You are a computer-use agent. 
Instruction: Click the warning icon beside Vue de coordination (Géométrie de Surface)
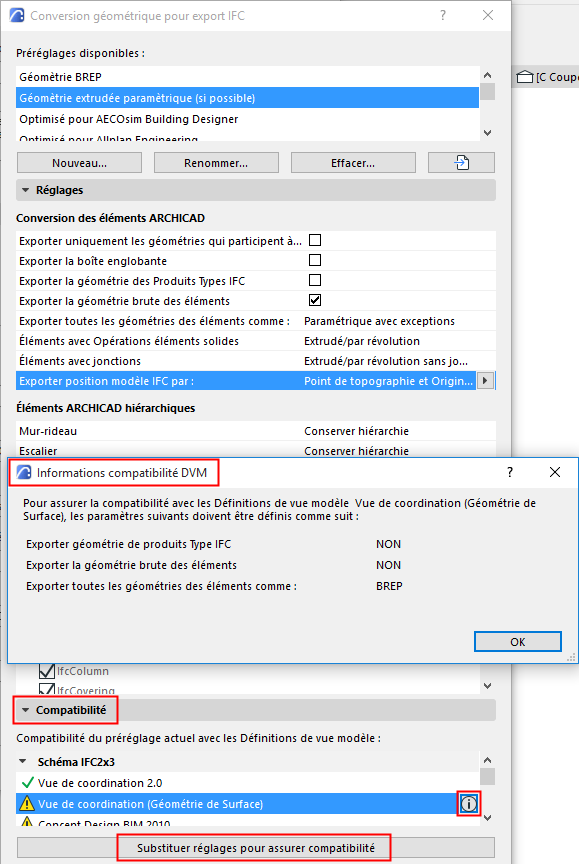pos(26,804)
